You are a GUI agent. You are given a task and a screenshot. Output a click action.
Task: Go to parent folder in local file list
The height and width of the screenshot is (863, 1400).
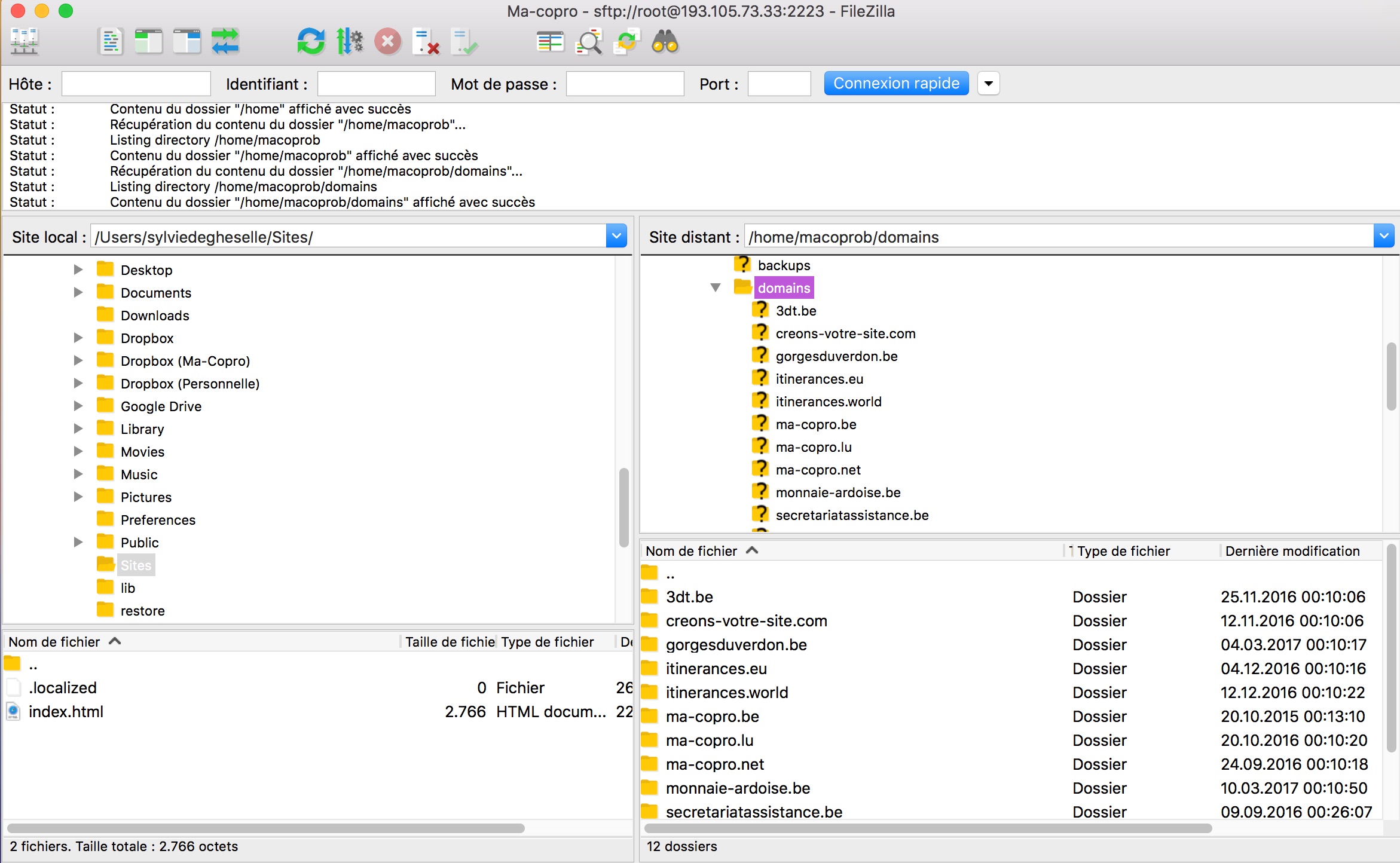pyautogui.click(x=318, y=664)
